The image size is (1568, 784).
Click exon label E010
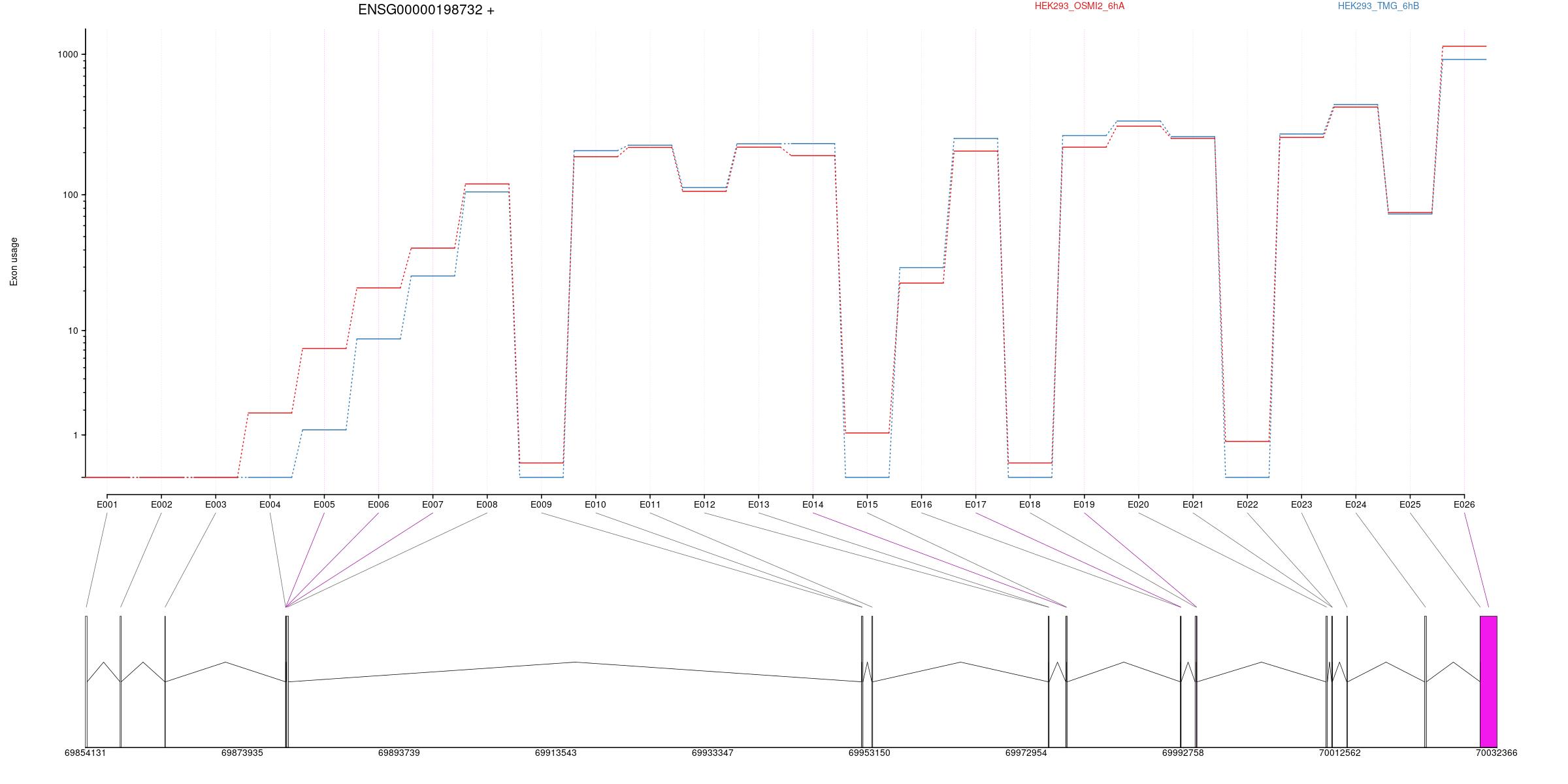pyautogui.click(x=595, y=504)
